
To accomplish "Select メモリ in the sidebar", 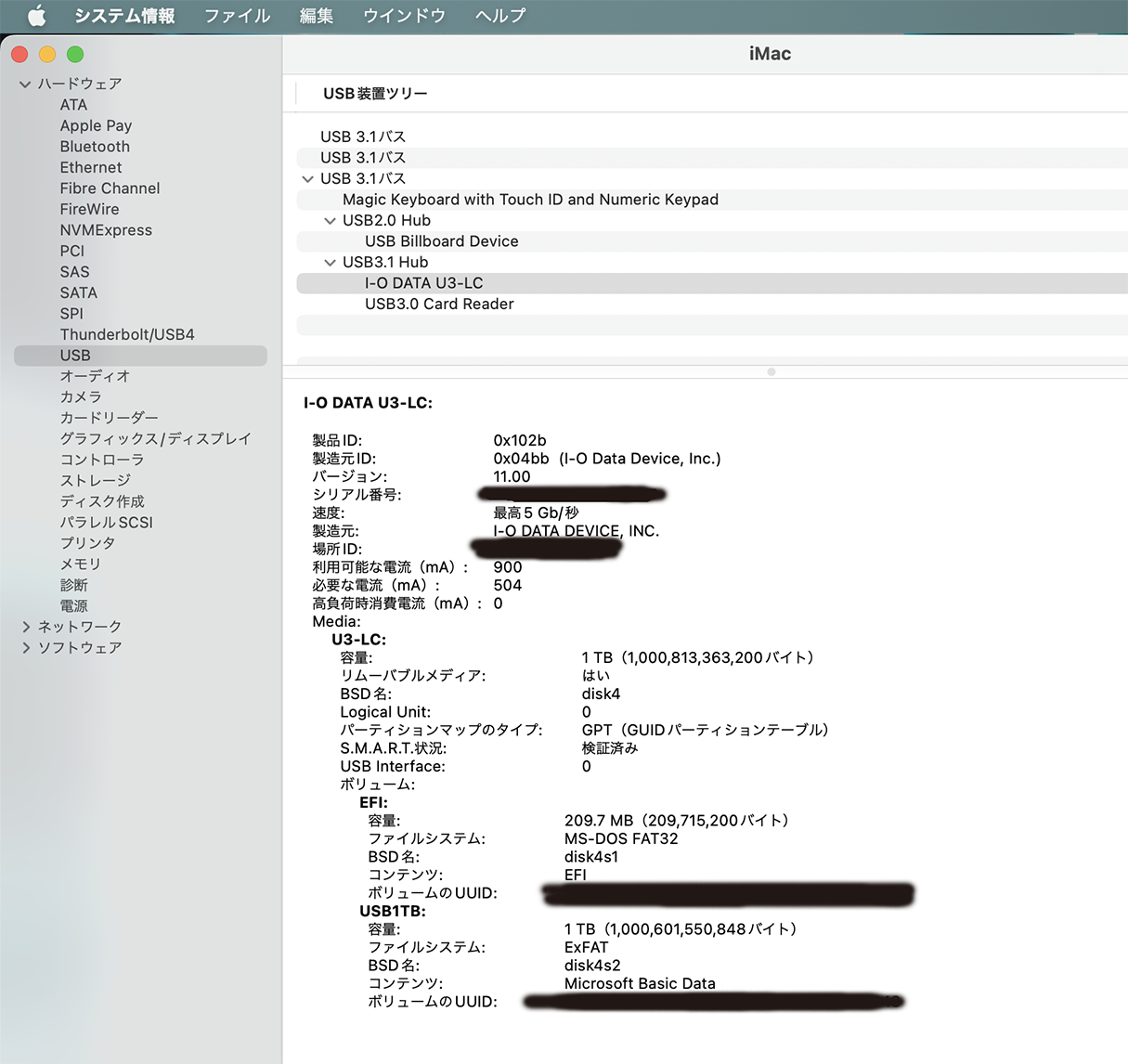I will point(80,564).
